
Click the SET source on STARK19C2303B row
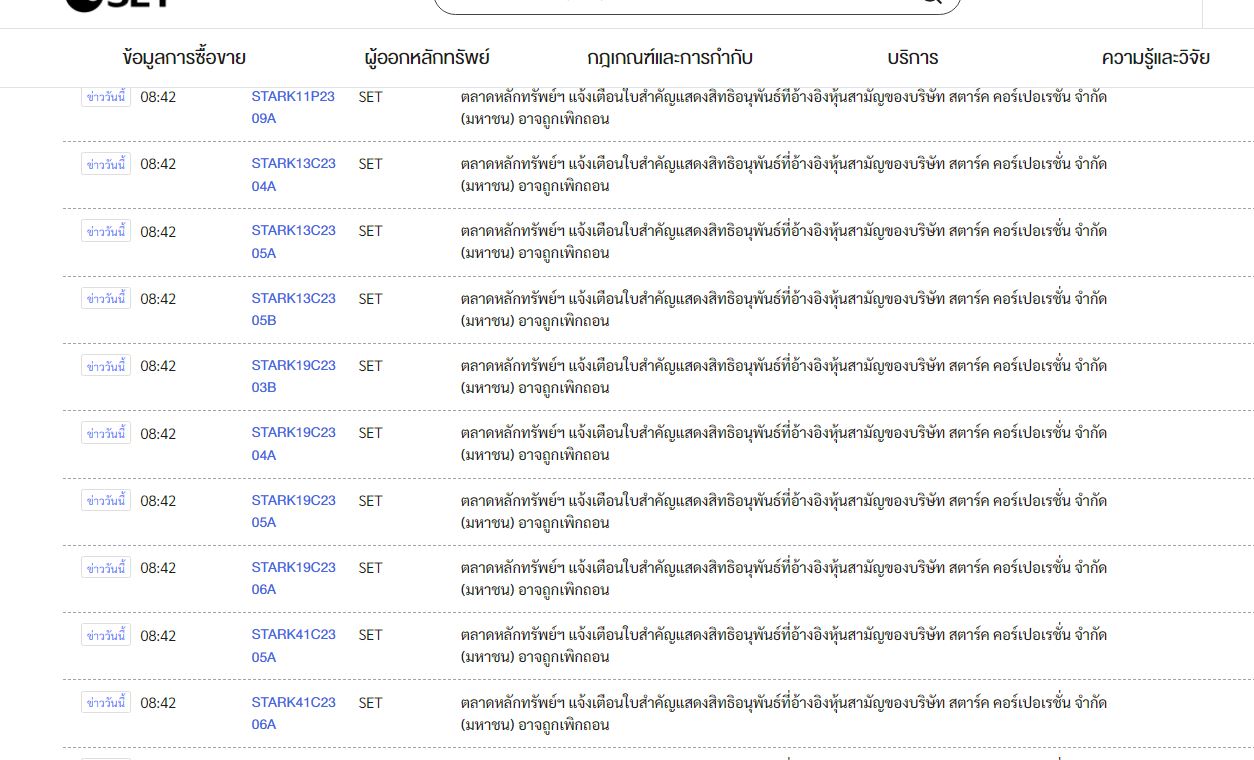[x=370, y=366]
